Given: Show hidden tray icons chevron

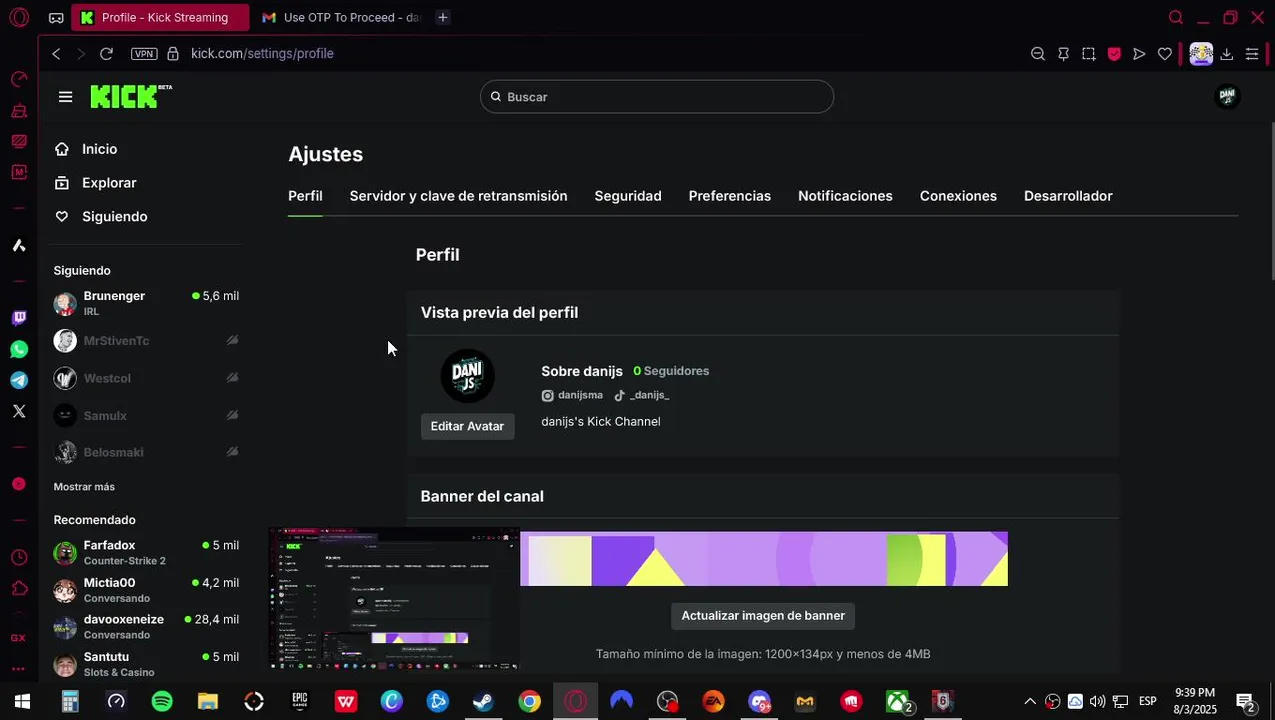Looking at the screenshot, I should (x=1030, y=701).
